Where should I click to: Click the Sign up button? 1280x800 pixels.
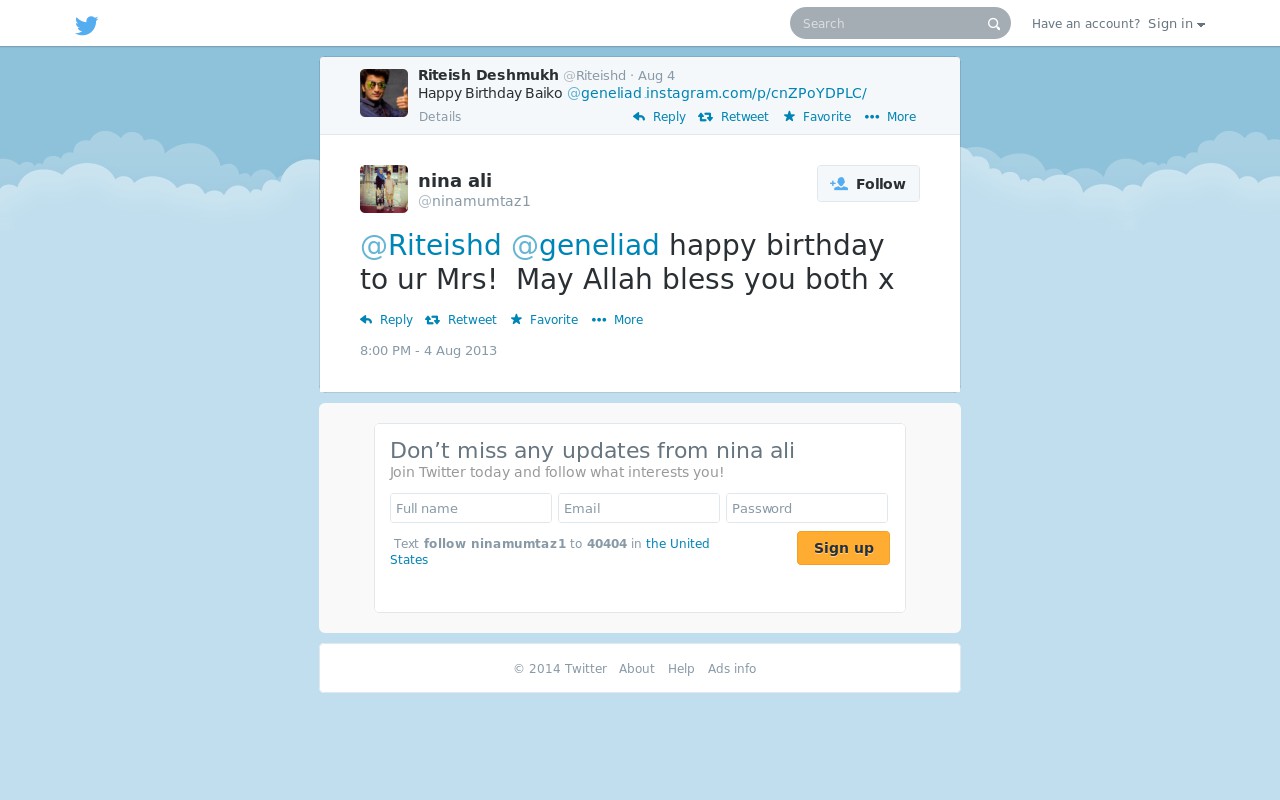(843, 548)
